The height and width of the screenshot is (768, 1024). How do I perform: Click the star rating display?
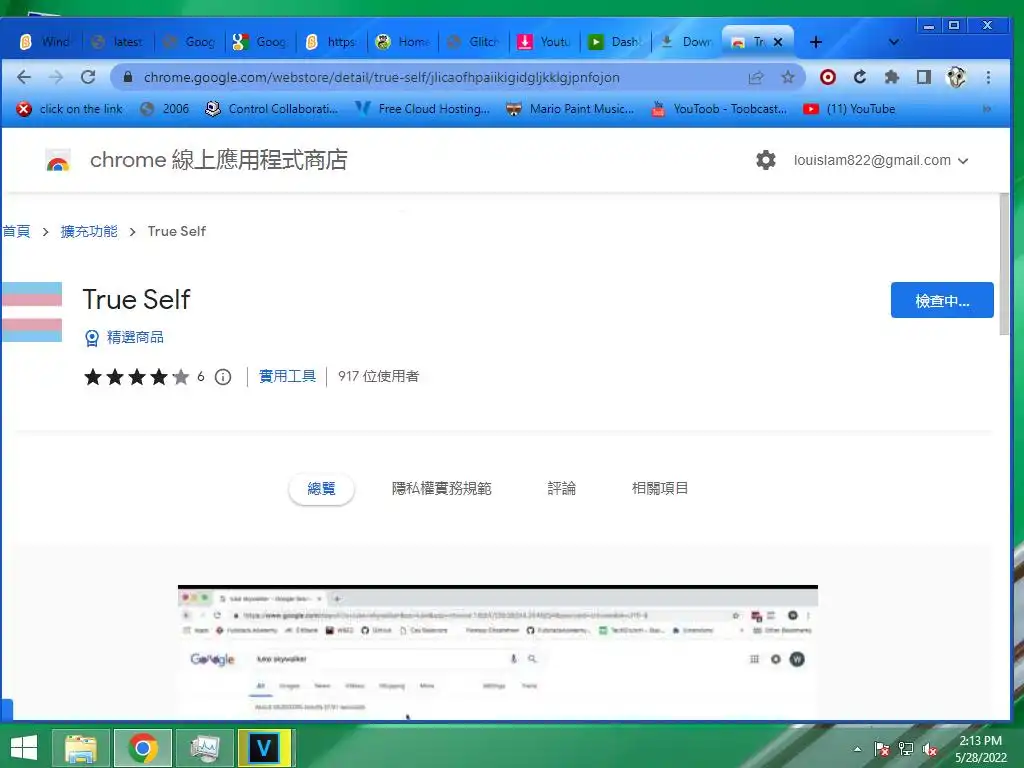136,377
